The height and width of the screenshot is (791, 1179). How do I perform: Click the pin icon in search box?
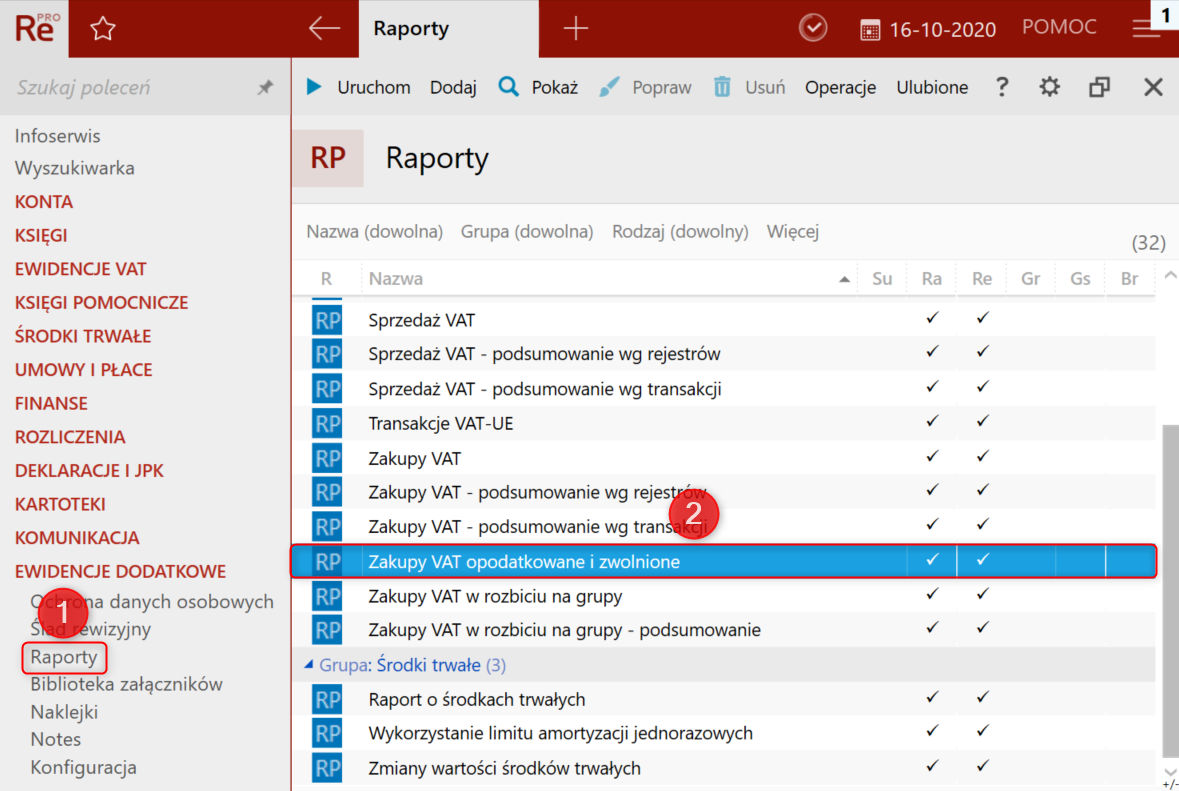click(x=265, y=88)
